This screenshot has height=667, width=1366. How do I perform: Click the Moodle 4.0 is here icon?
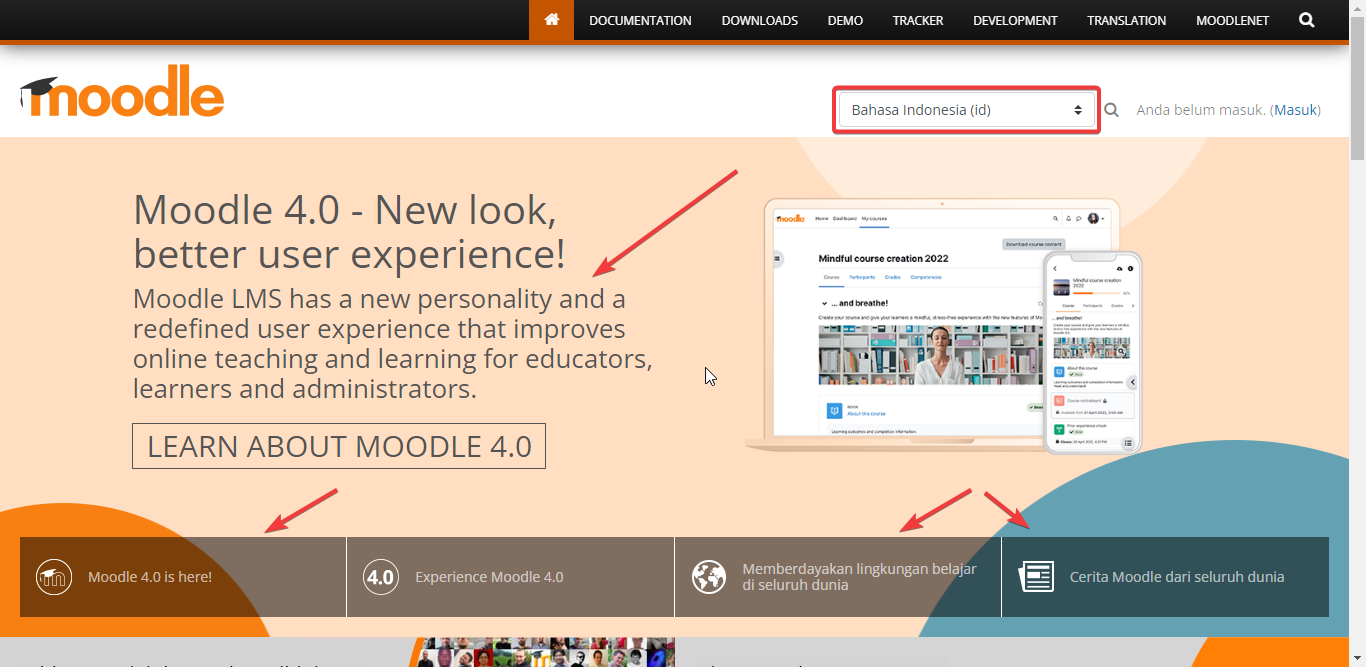[54, 577]
